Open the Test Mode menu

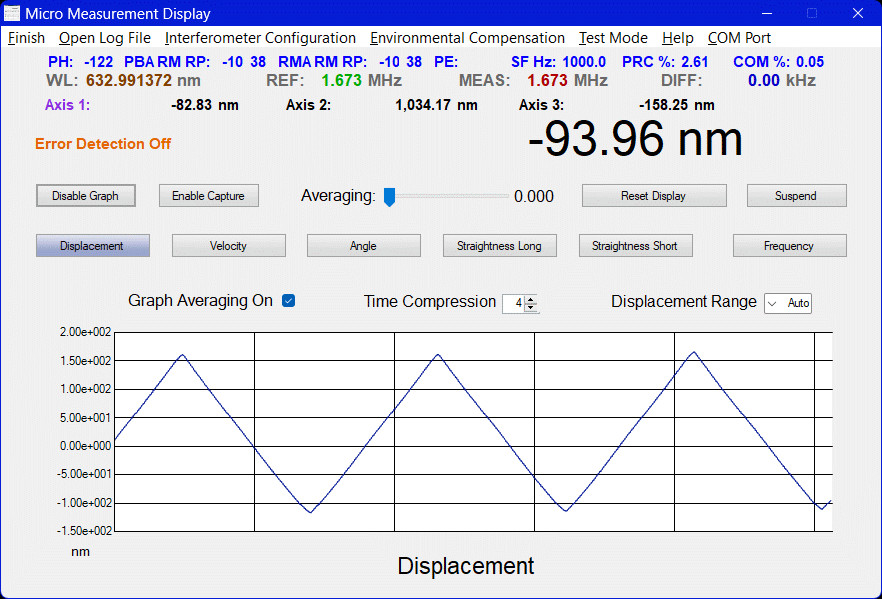point(613,38)
